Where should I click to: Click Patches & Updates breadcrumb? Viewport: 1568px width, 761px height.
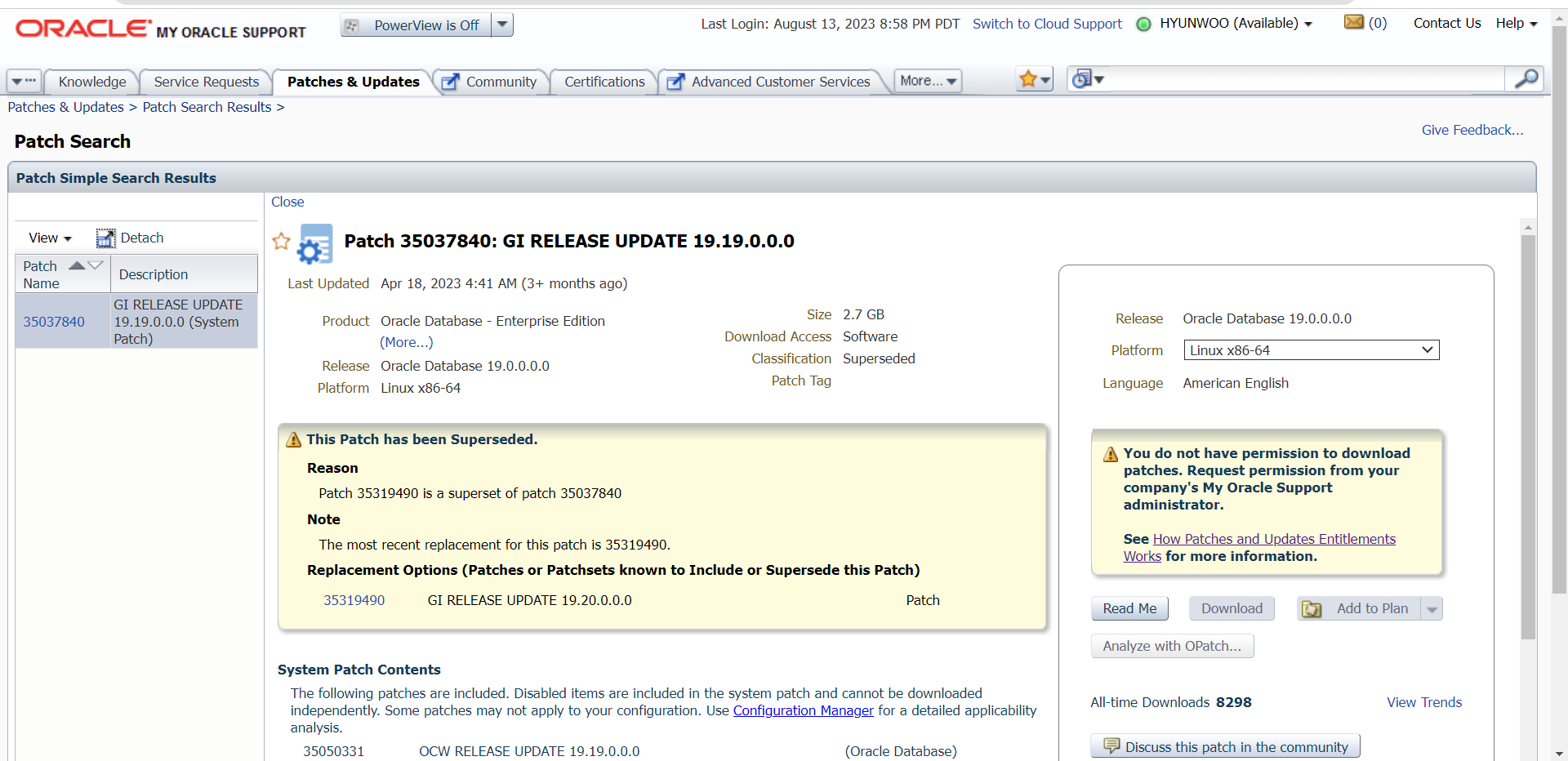pyautogui.click(x=66, y=107)
